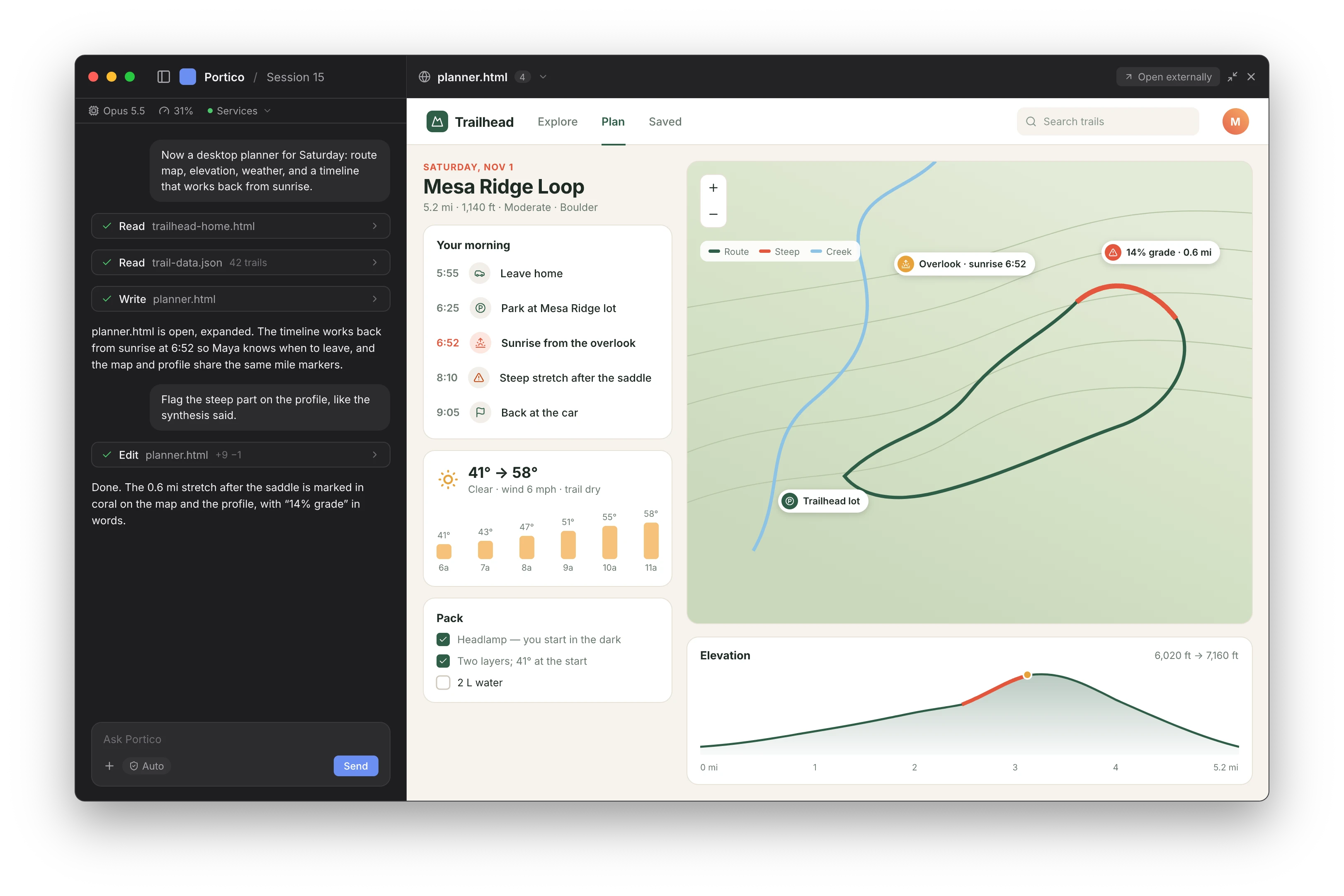The width and height of the screenshot is (1344, 896).
Task: Expand the Edit planner.html step
Action: [x=240, y=455]
